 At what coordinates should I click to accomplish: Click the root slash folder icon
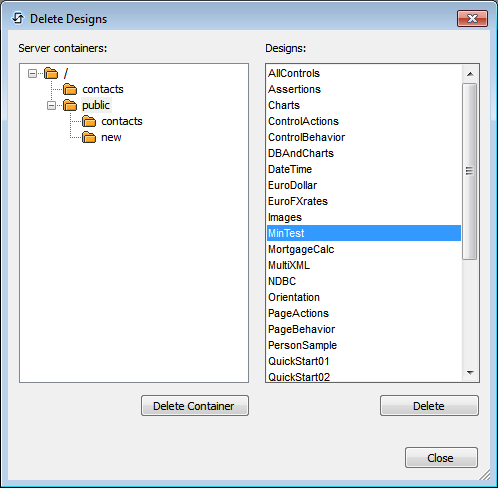click(x=51, y=73)
